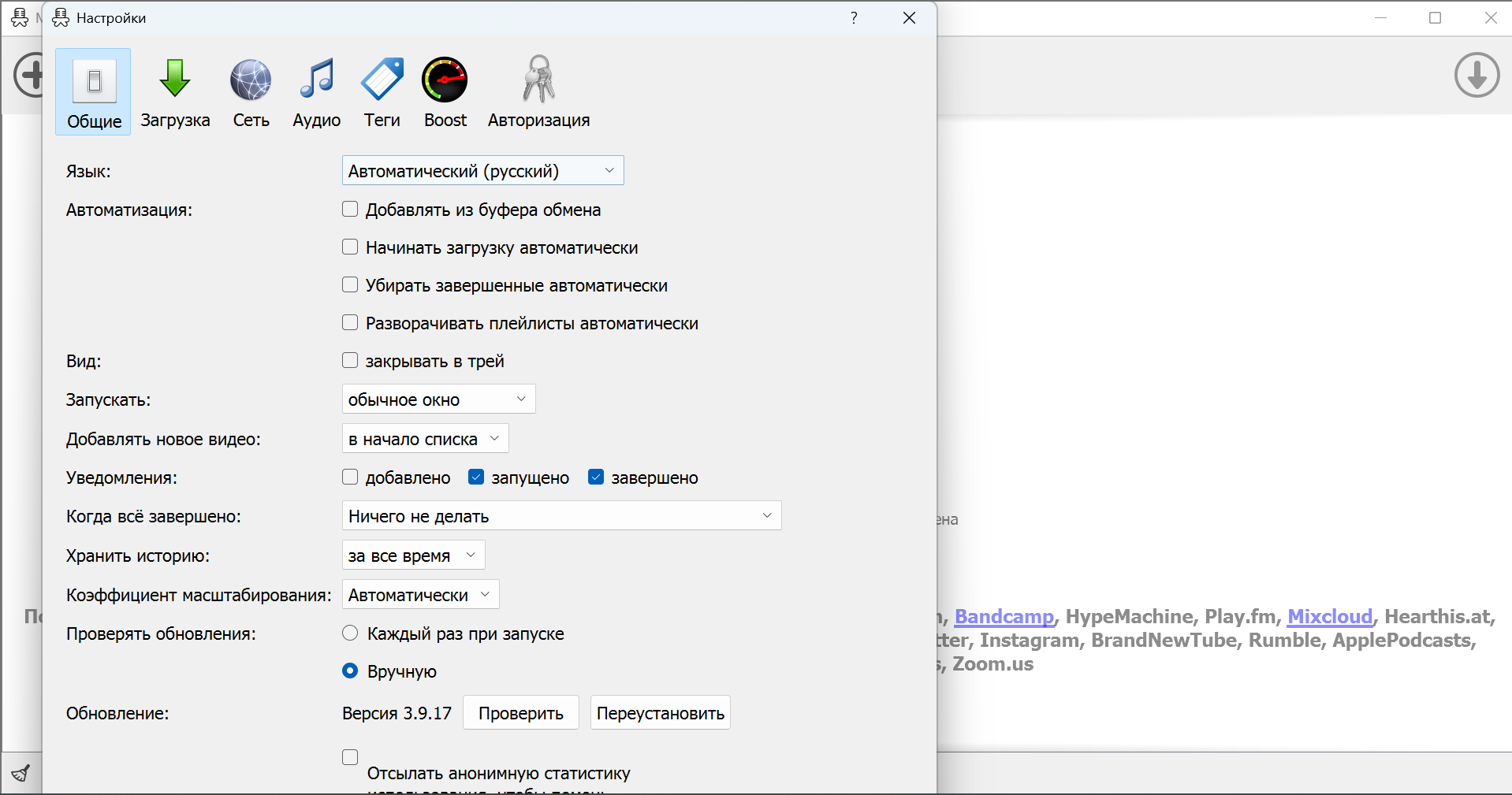Click the download arrow icon in main window

click(x=1477, y=75)
